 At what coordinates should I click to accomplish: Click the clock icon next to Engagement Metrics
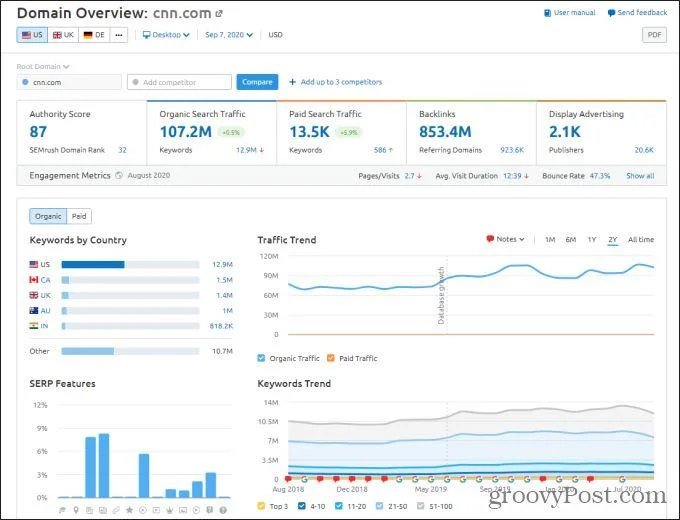[x=119, y=175]
